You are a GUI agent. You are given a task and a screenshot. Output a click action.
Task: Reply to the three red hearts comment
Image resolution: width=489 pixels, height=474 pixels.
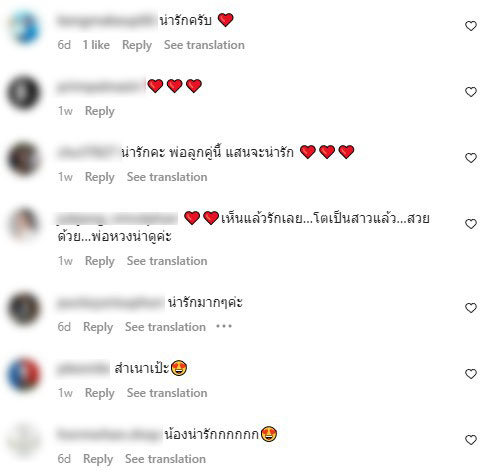pos(100,111)
